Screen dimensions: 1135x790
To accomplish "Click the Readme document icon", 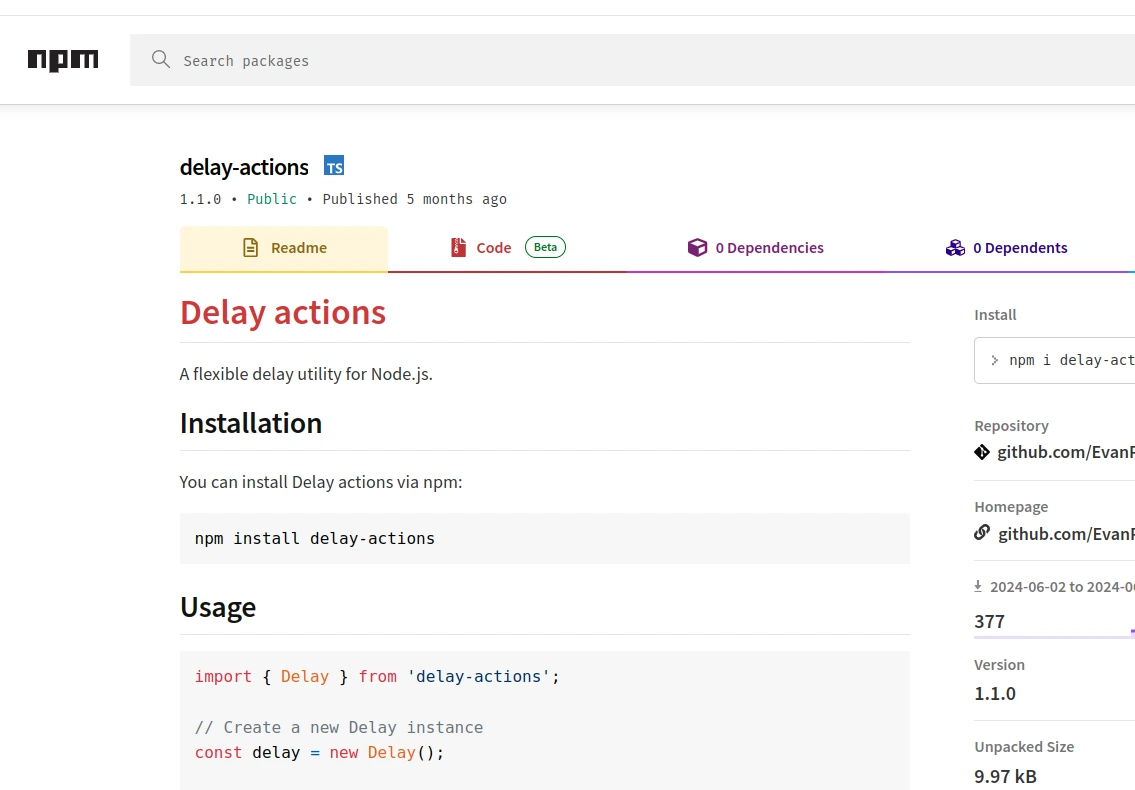I will click(250, 248).
